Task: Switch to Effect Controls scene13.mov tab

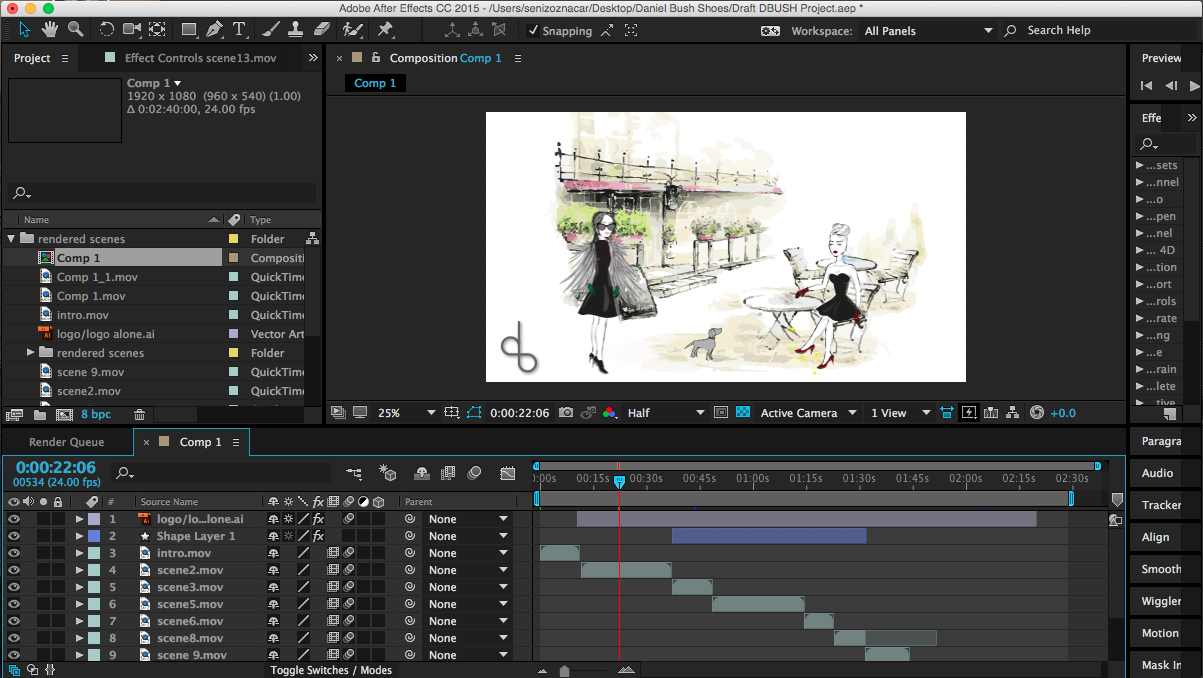Action: point(200,58)
